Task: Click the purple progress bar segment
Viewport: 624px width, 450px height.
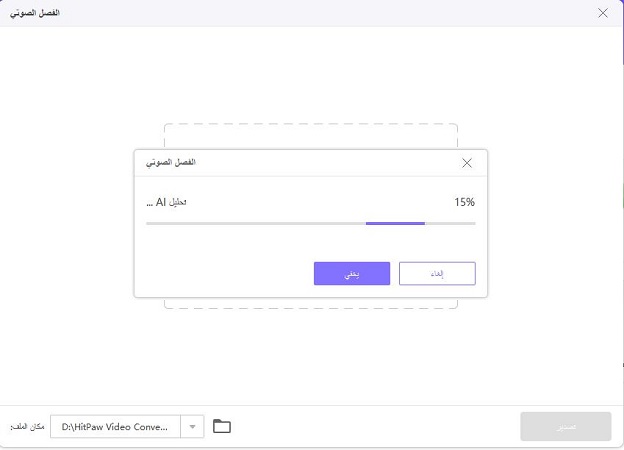Action: [395, 223]
